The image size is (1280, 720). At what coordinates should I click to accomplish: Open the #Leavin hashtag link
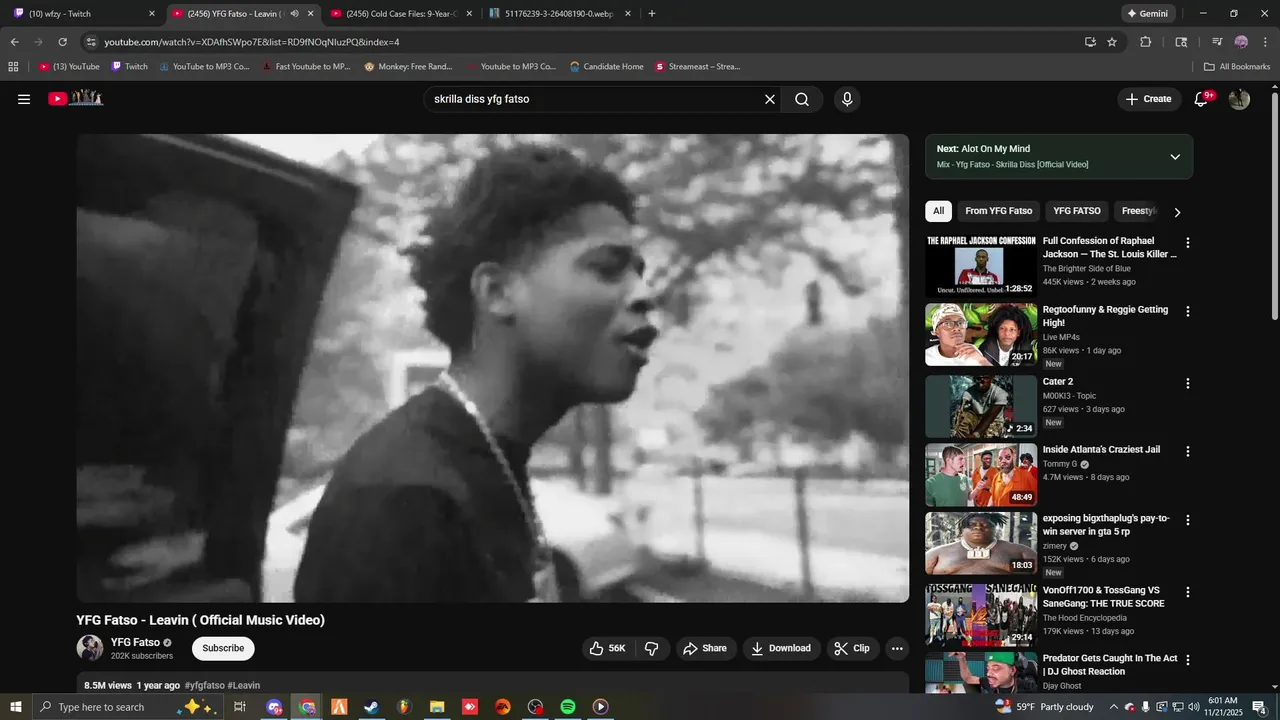244,686
